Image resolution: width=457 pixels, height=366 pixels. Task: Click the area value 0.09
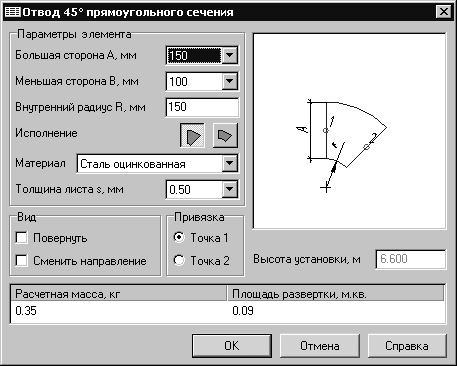(x=243, y=311)
